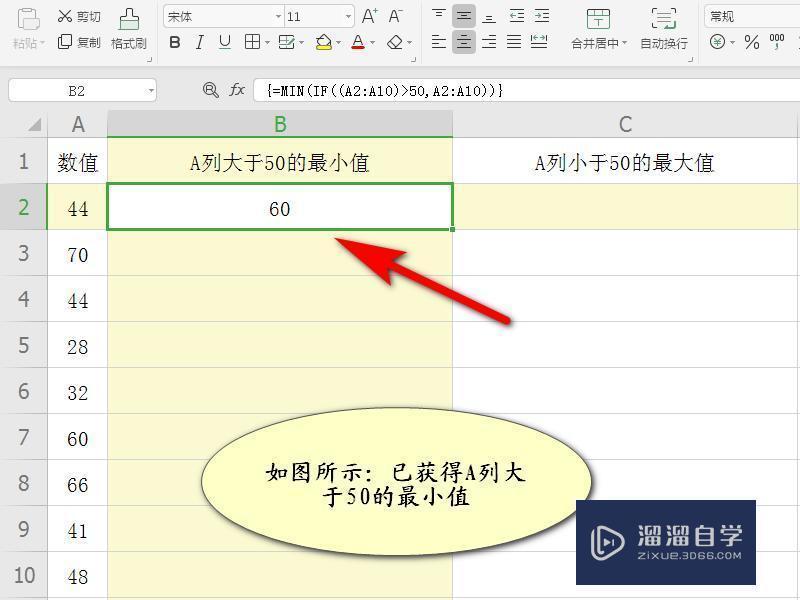This screenshot has width=800, height=600.
Task: Select the fill color swatch
Action: tap(325, 43)
